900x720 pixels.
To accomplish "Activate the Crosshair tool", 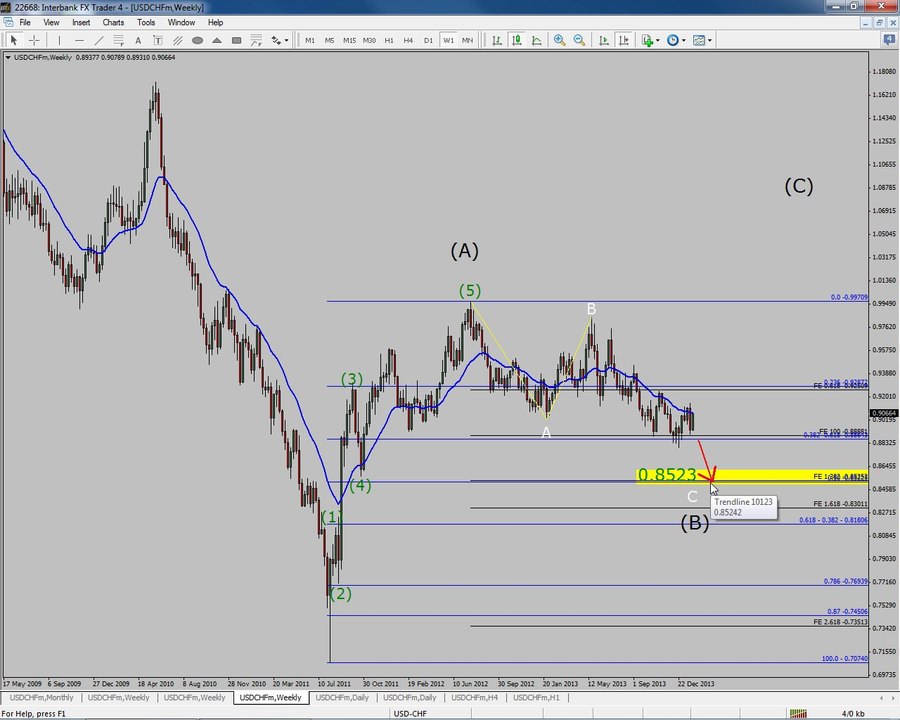I will tap(34, 40).
